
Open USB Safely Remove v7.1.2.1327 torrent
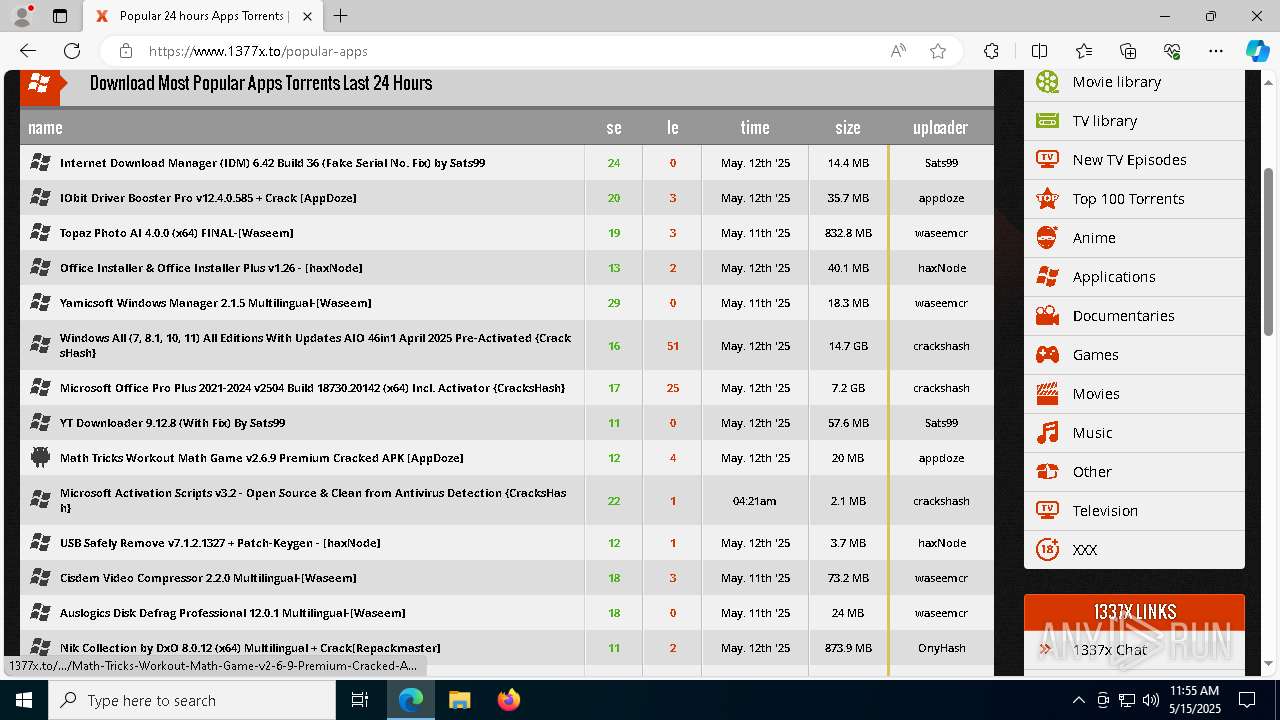(x=220, y=543)
